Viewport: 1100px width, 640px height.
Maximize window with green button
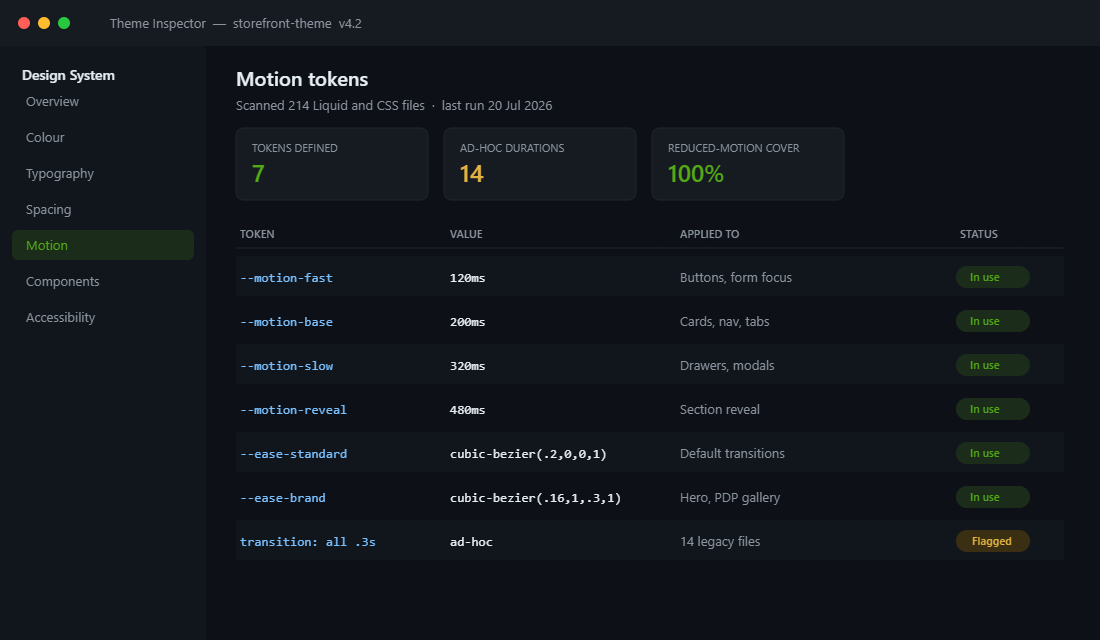[64, 23]
